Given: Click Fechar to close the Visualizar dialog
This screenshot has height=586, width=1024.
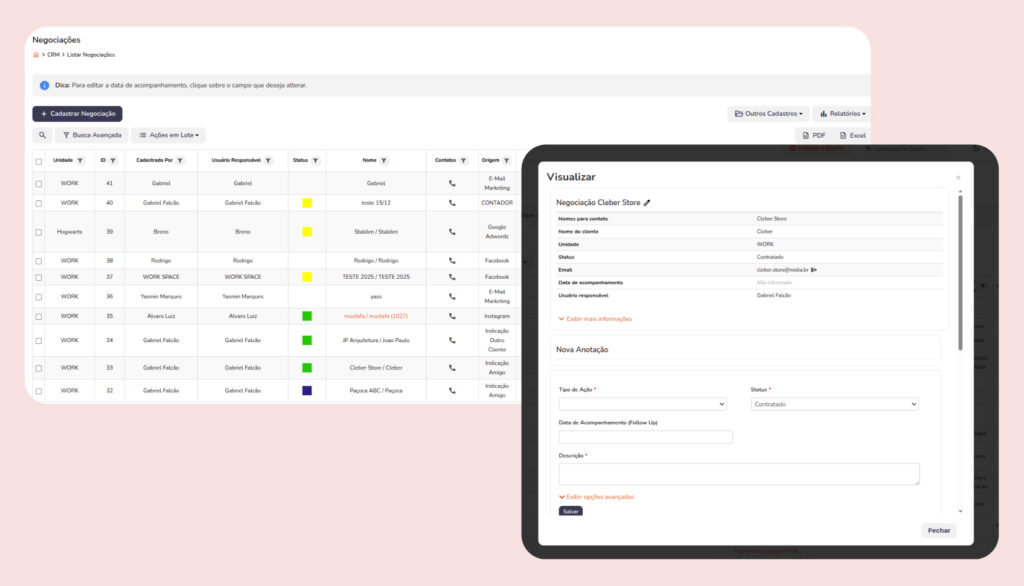Looking at the screenshot, I should [x=938, y=530].
